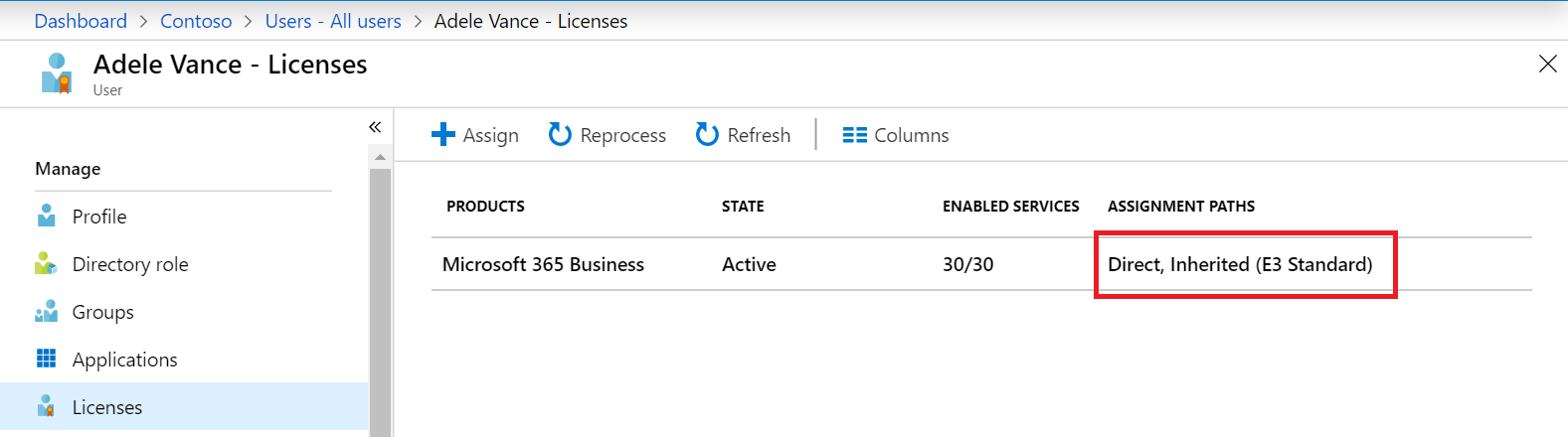Click the Directory role icon
The image size is (1568, 437).
click(46, 263)
